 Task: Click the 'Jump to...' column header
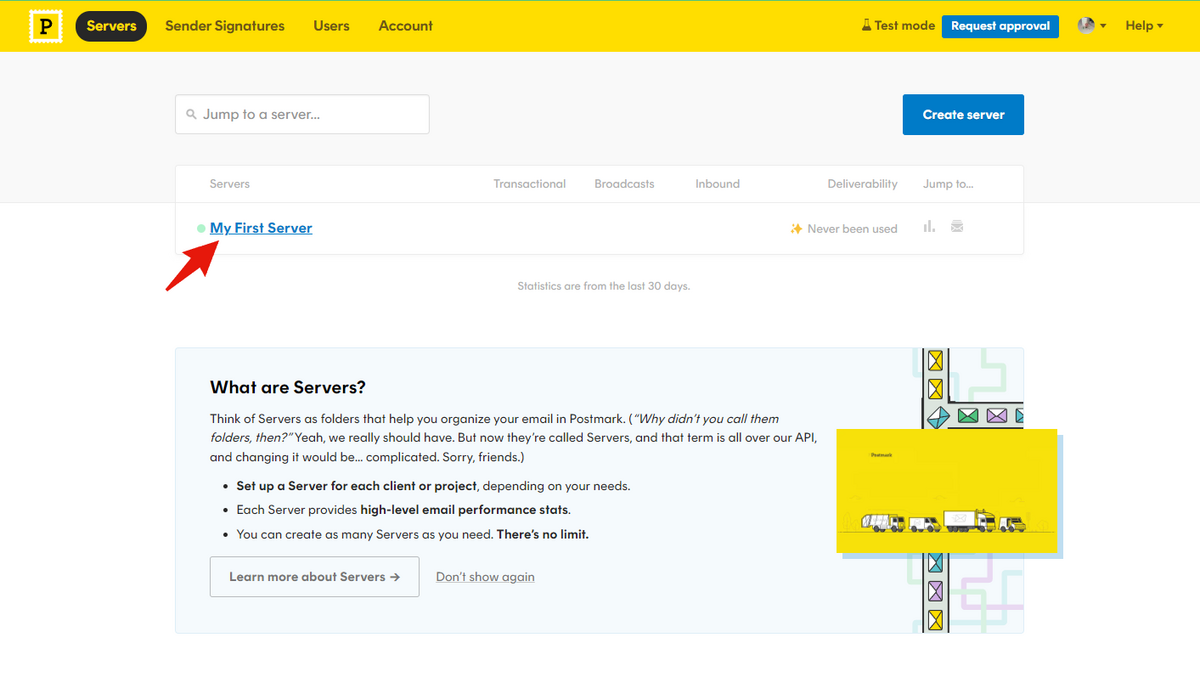coord(948,184)
